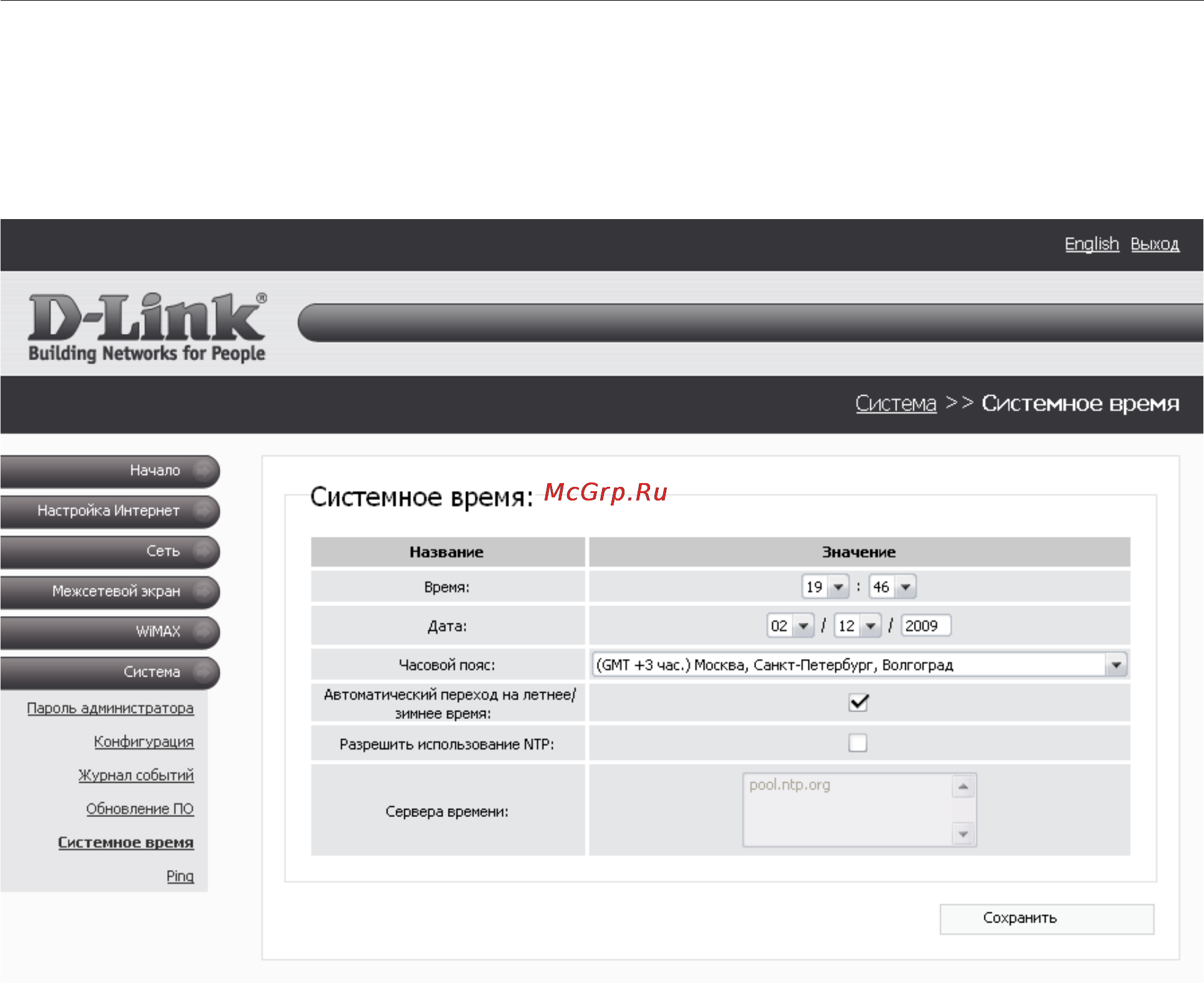1204x983 pixels.
Task: Click arrow icon on Сеть menu button
Action: tap(202, 550)
